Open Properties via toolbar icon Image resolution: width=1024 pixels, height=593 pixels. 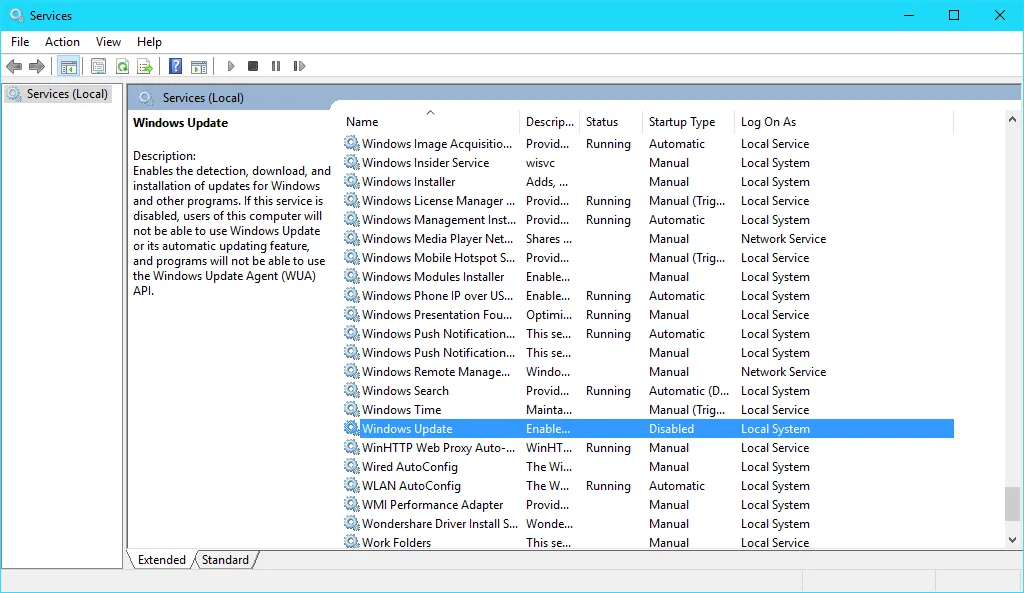[98, 67]
